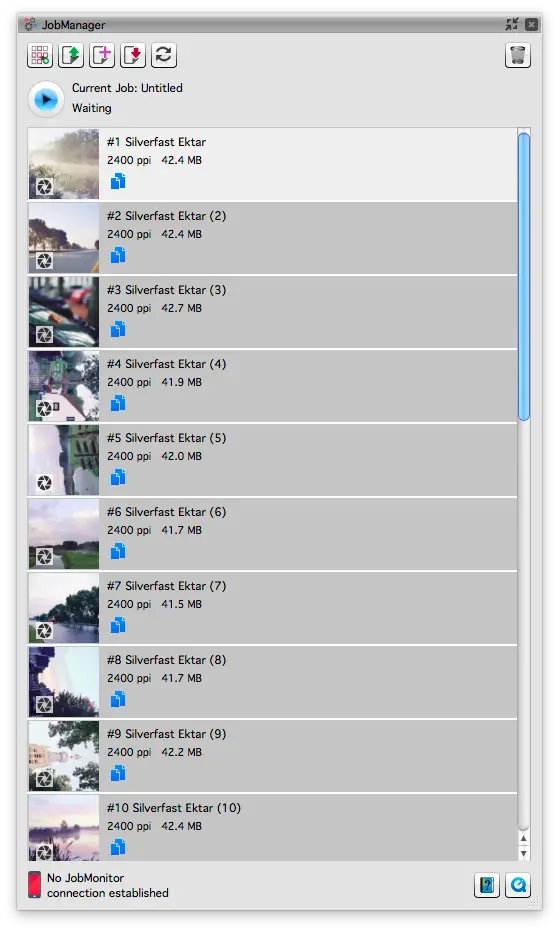Collapse the JobManager panel with arrows icon
Viewport: 559px width, 931px height.
coord(511,24)
